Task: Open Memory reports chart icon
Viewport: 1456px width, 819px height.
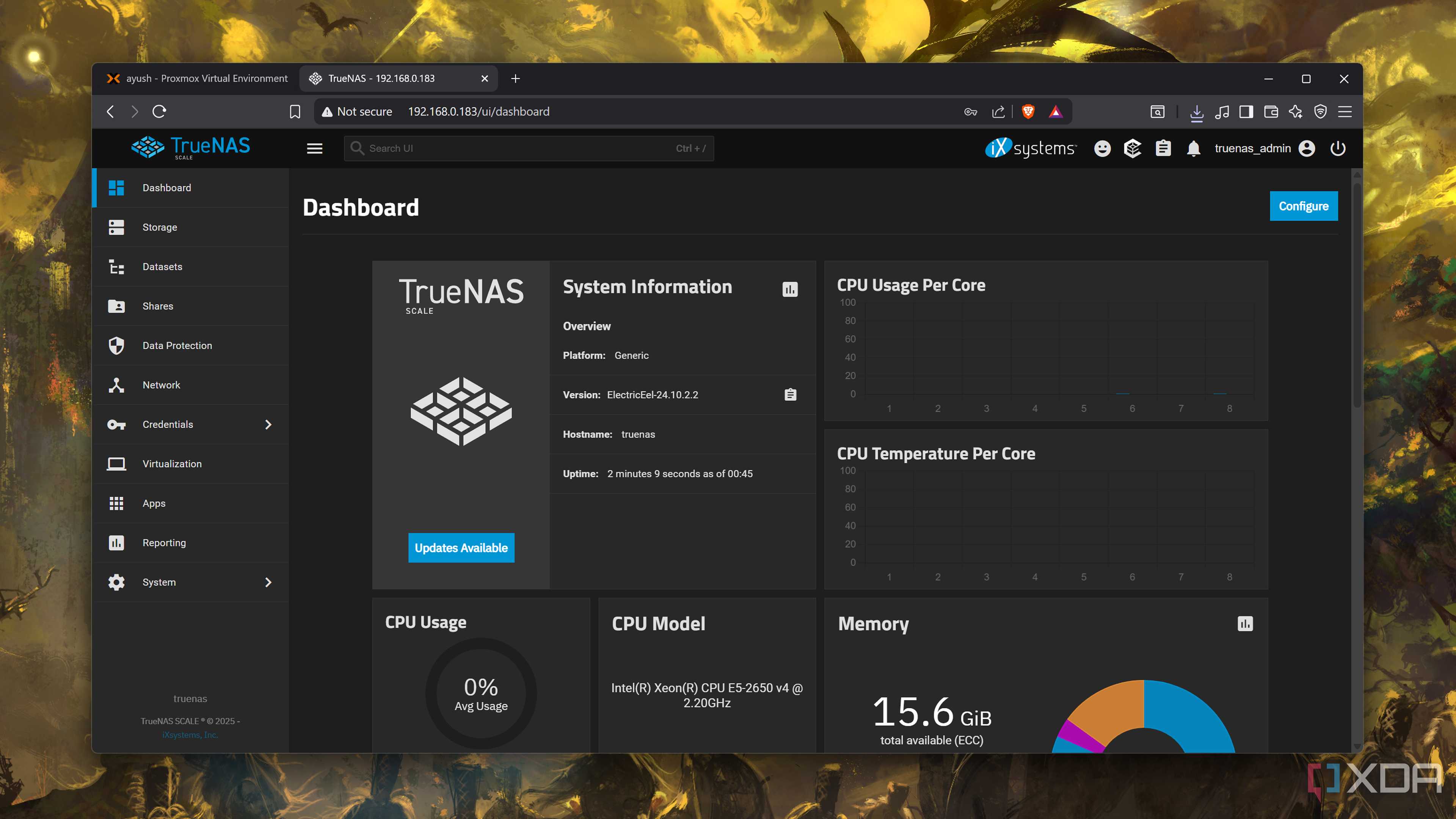Action: point(1245,623)
